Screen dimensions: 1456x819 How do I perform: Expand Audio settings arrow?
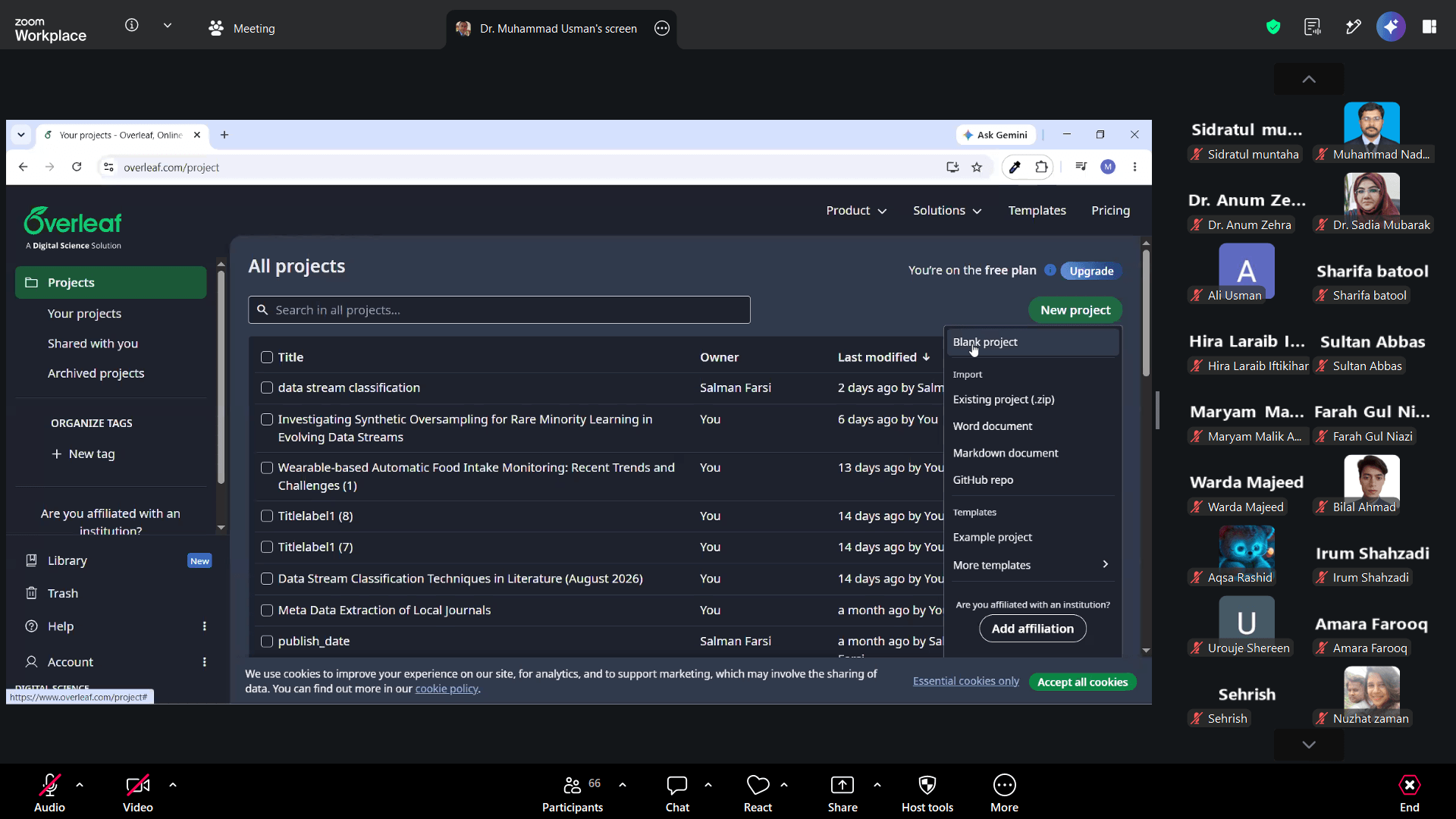click(80, 785)
